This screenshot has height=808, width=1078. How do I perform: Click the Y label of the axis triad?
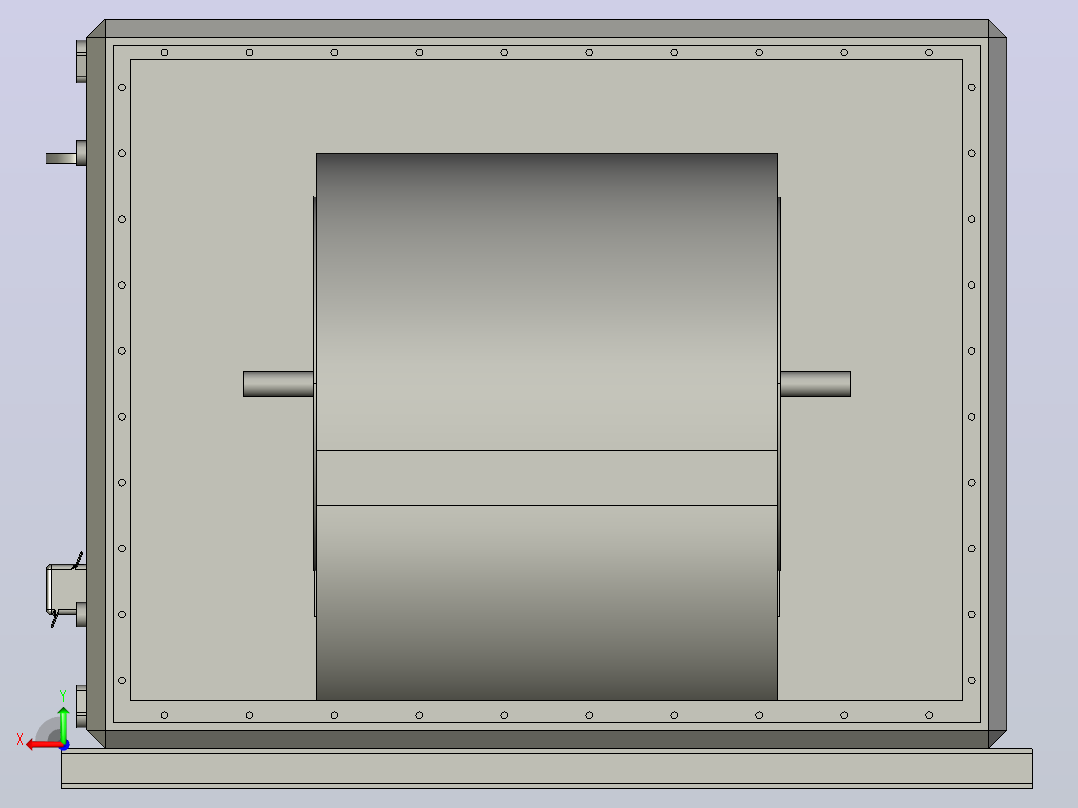pos(63,696)
